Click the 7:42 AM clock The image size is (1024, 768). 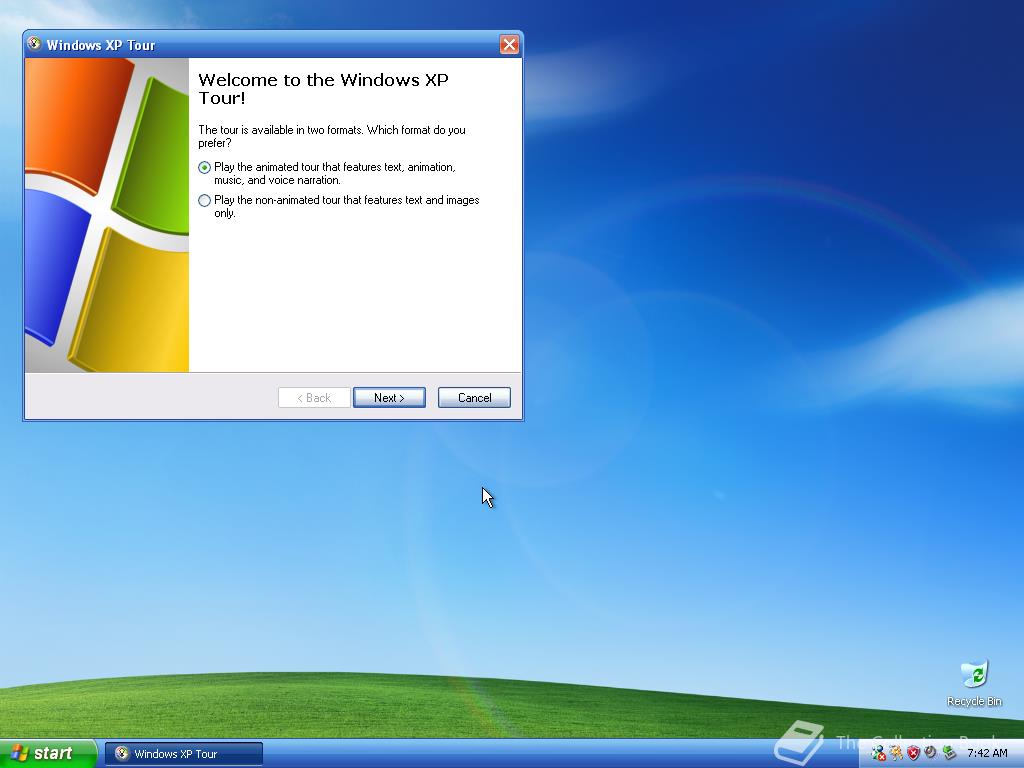pos(987,754)
